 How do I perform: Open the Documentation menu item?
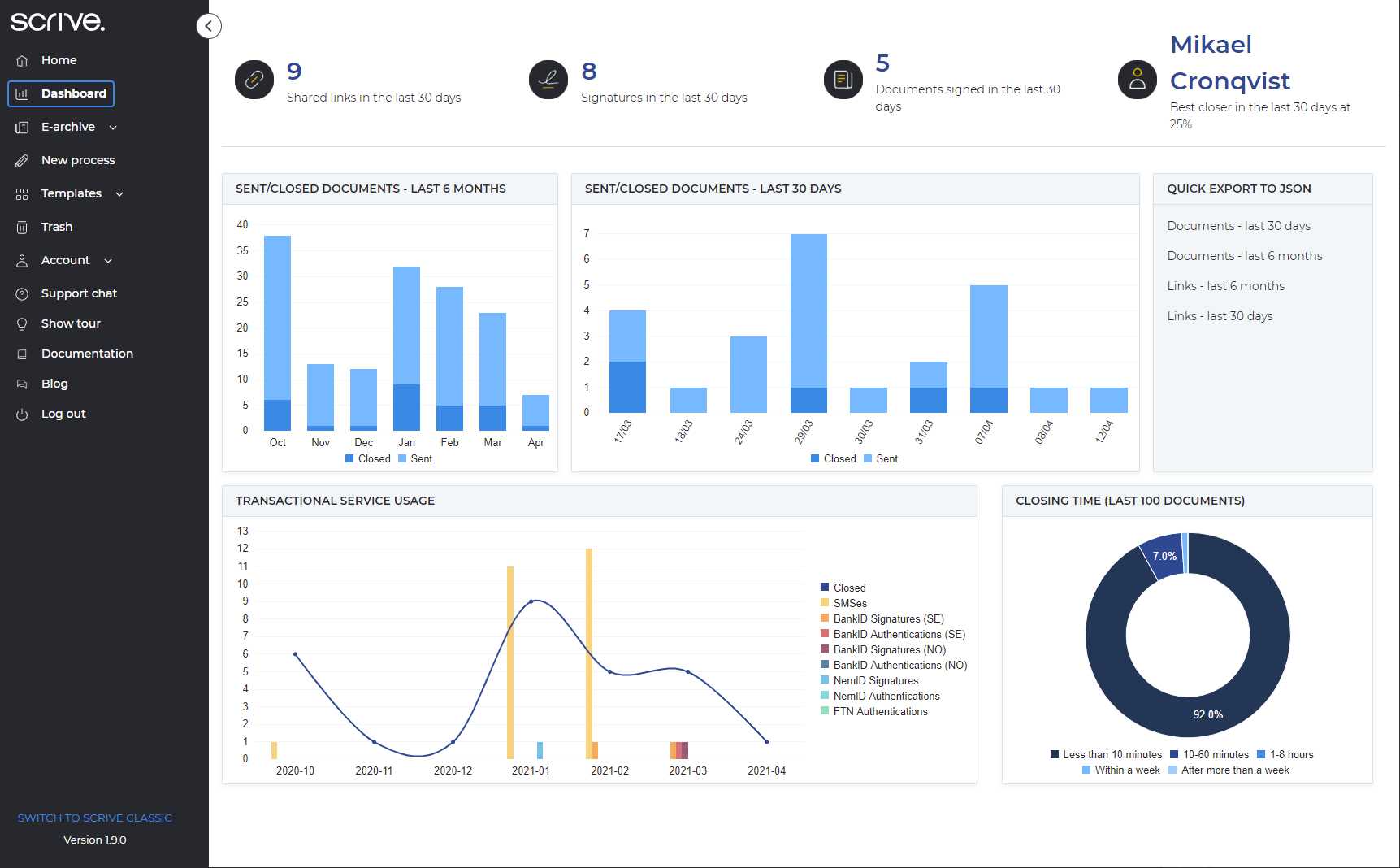point(87,354)
